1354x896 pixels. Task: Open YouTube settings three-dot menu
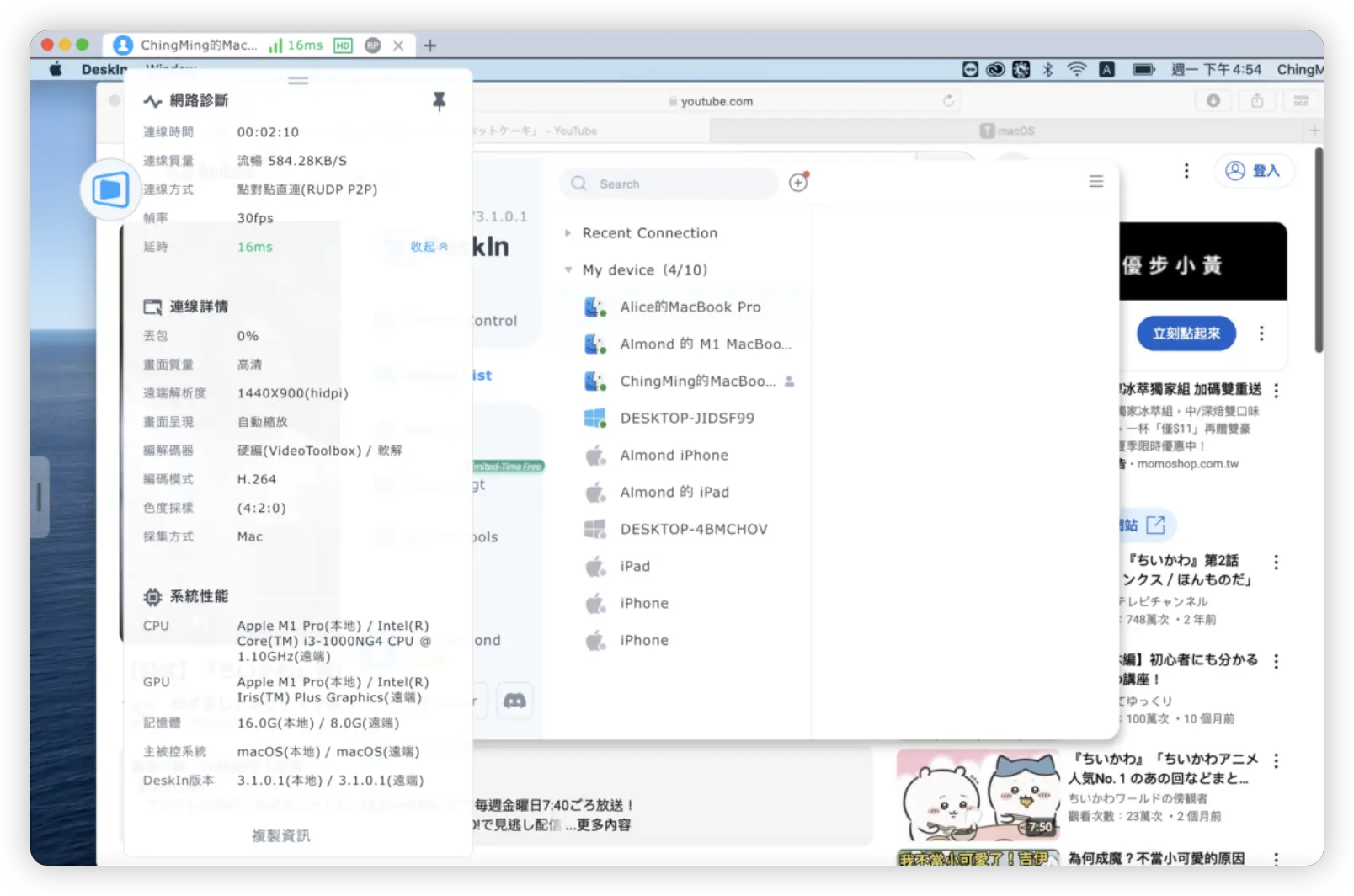pyautogui.click(x=1186, y=171)
